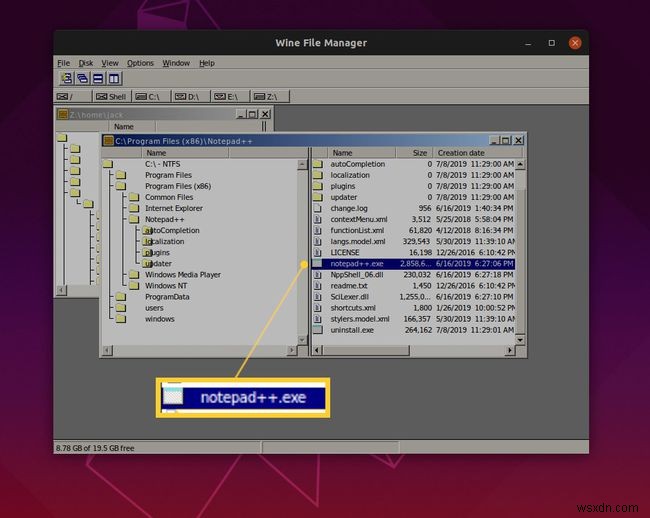Click file list horizontal scrollbar left arrow
The height and width of the screenshot is (518, 650).
317,350
